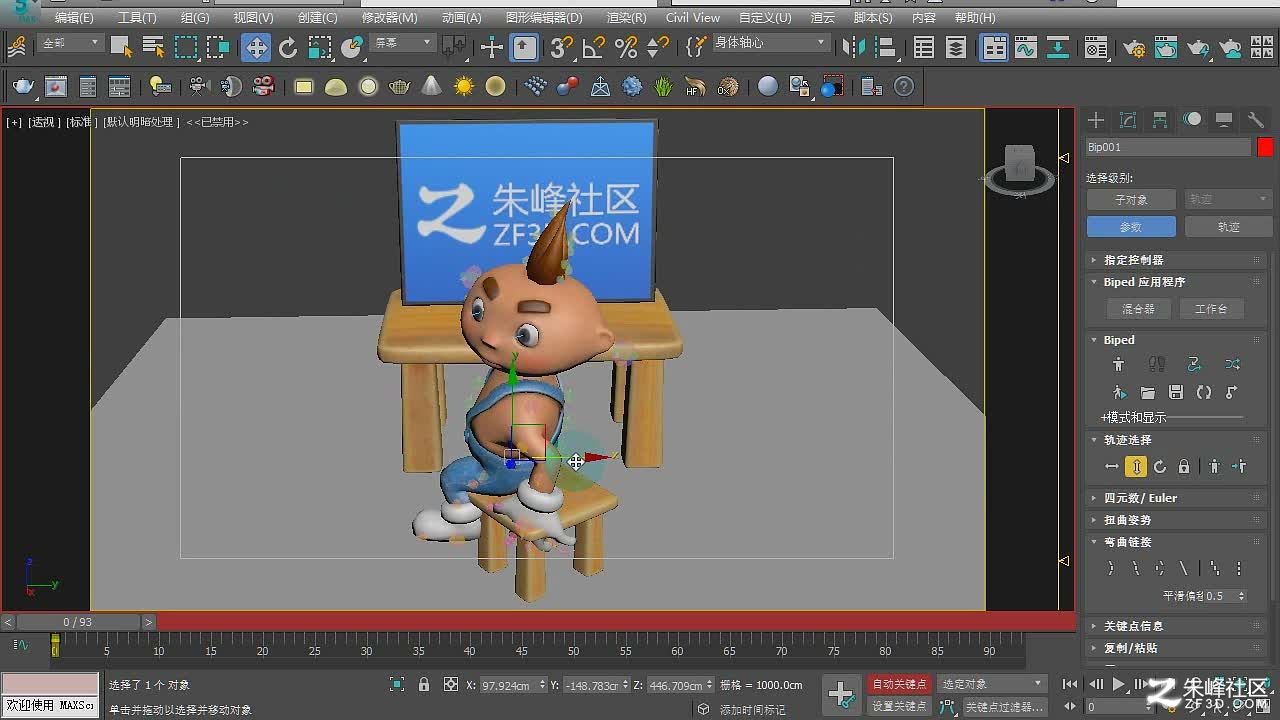
Task: Switch to the Create panel tab
Action: tap(1096, 120)
